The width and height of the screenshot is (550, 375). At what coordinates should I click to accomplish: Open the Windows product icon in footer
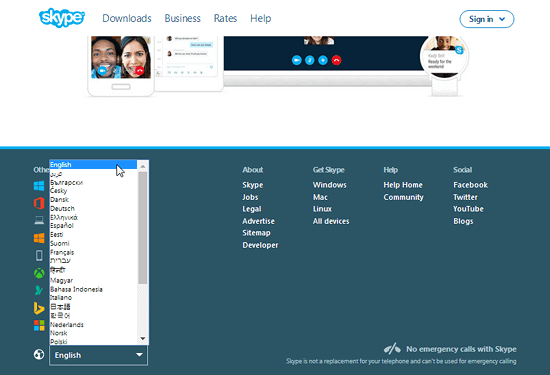(39, 186)
